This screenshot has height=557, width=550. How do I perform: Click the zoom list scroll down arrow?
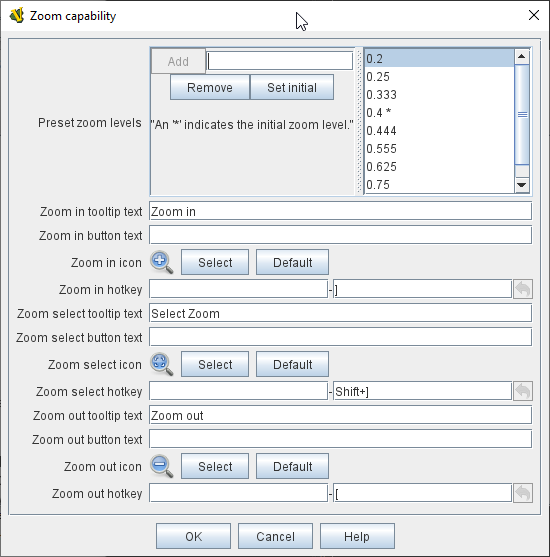pos(522,185)
